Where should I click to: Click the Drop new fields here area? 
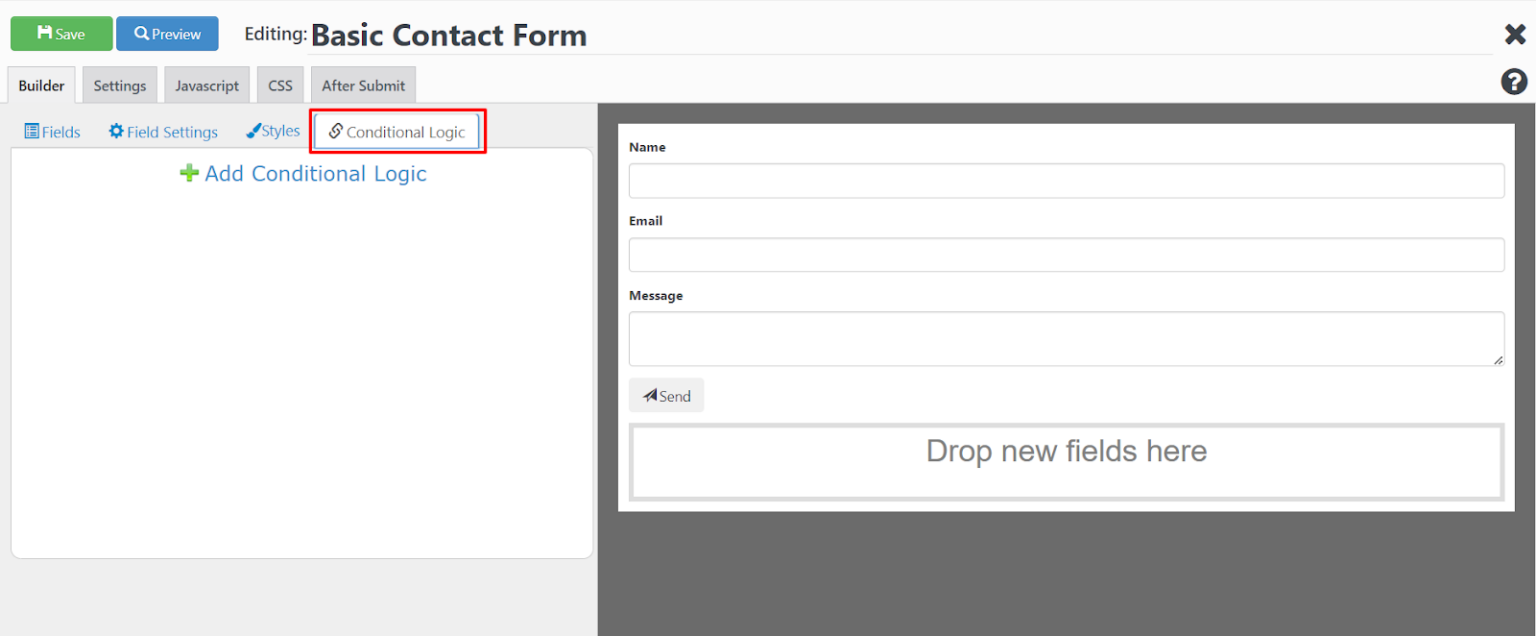[x=1066, y=451]
